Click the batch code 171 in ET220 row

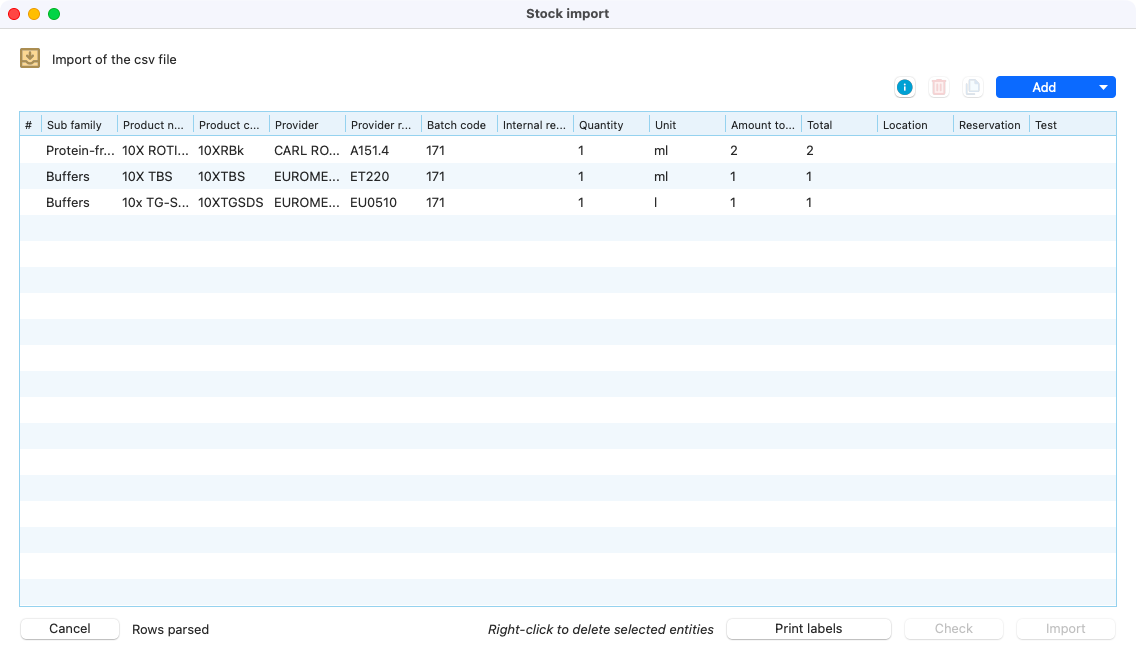(459, 177)
